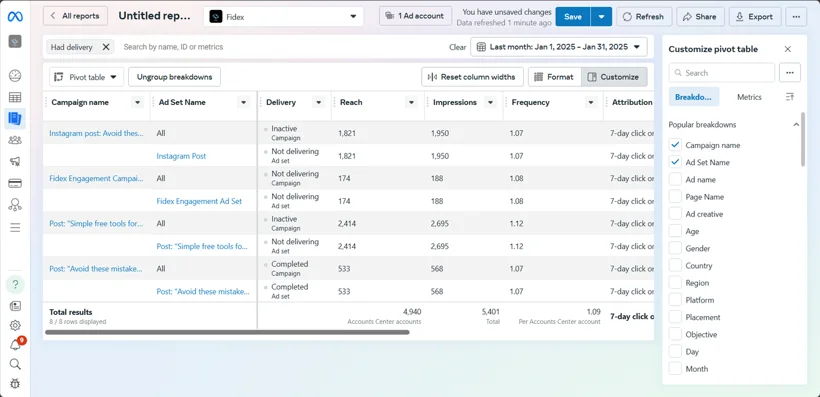Click the Meta logo icon
The width and height of the screenshot is (820, 397).
pyautogui.click(x=15, y=17)
